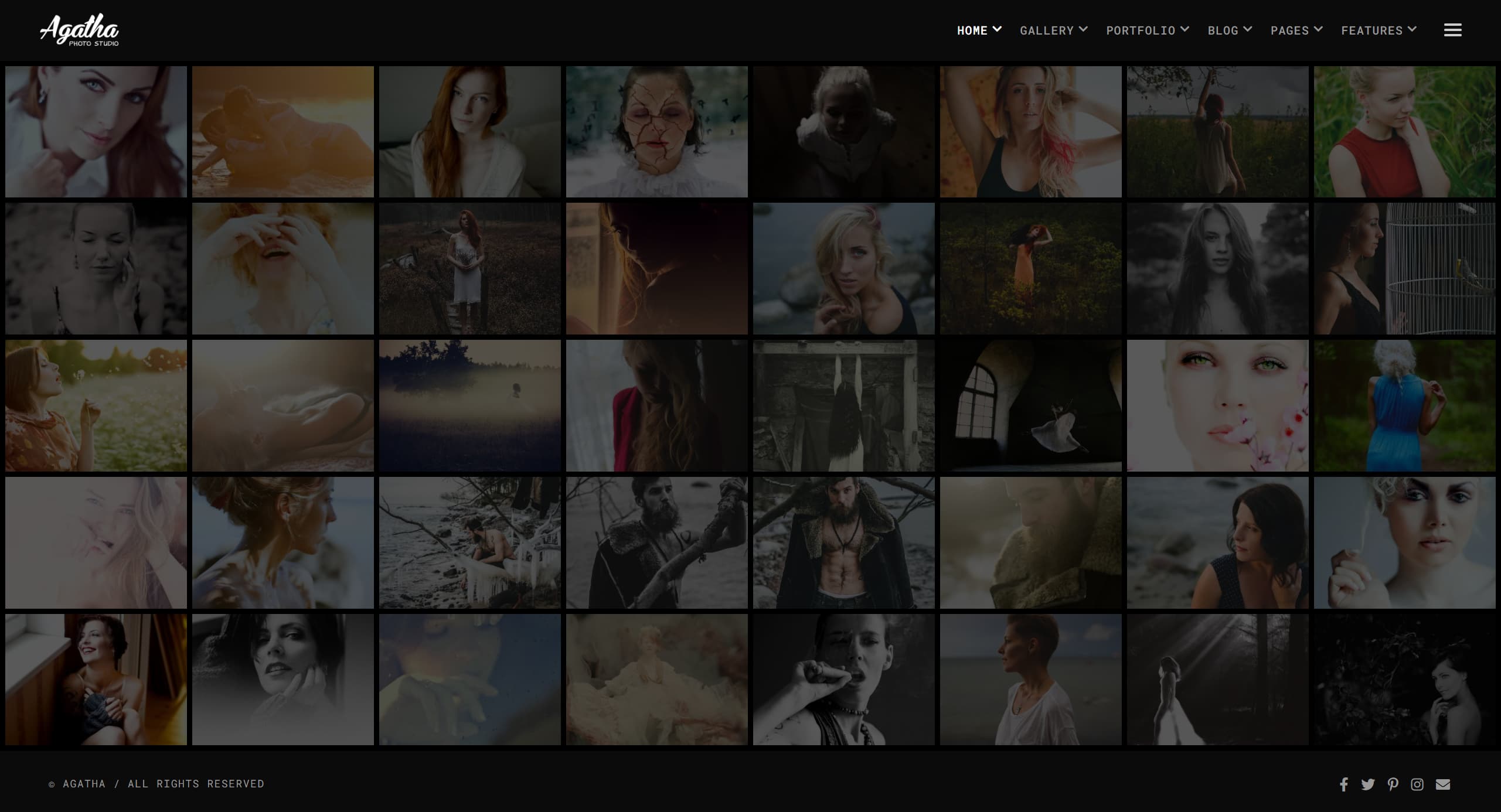Viewport: 1501px width, 812px height.
Task: Open the couple lying in golden sunset water
Action: [283, 132]
